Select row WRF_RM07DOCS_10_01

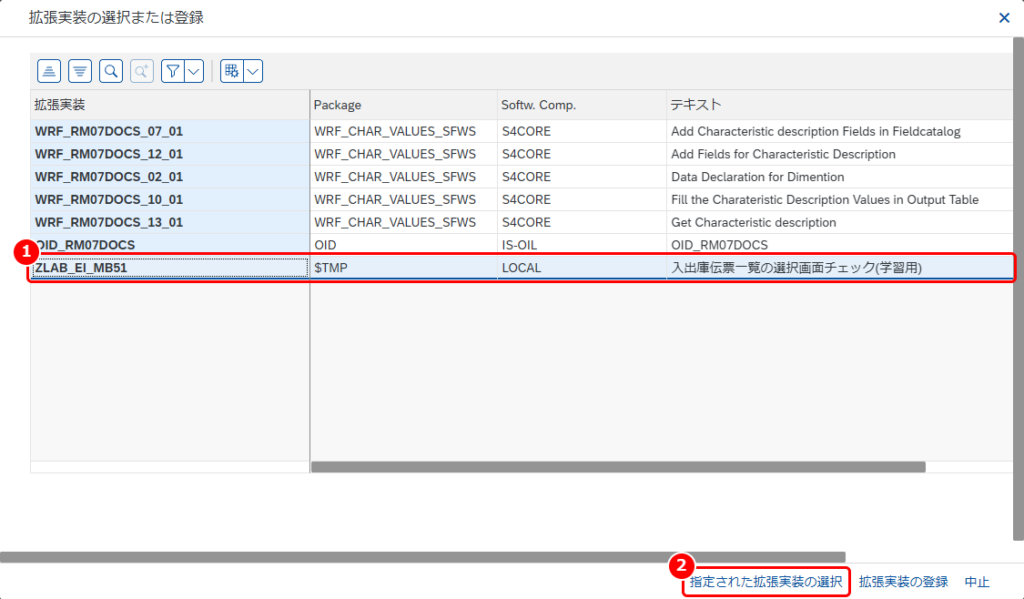170,200
